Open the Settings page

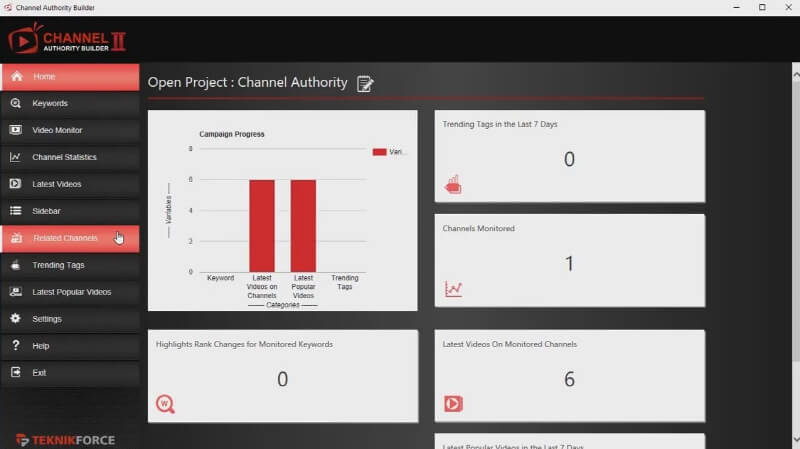[x=70, y=319]
